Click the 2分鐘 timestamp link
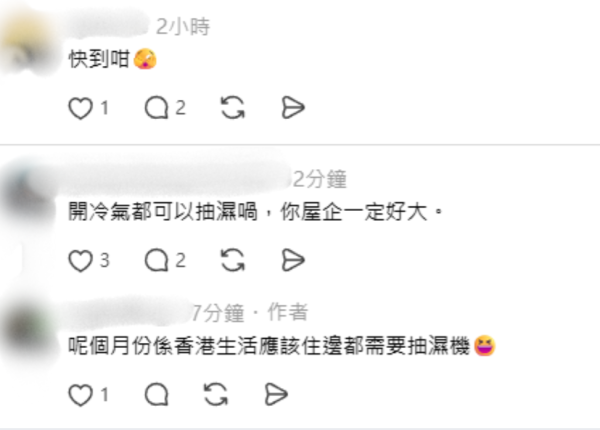Screen dimensions: 600x430 coord(320,179)
